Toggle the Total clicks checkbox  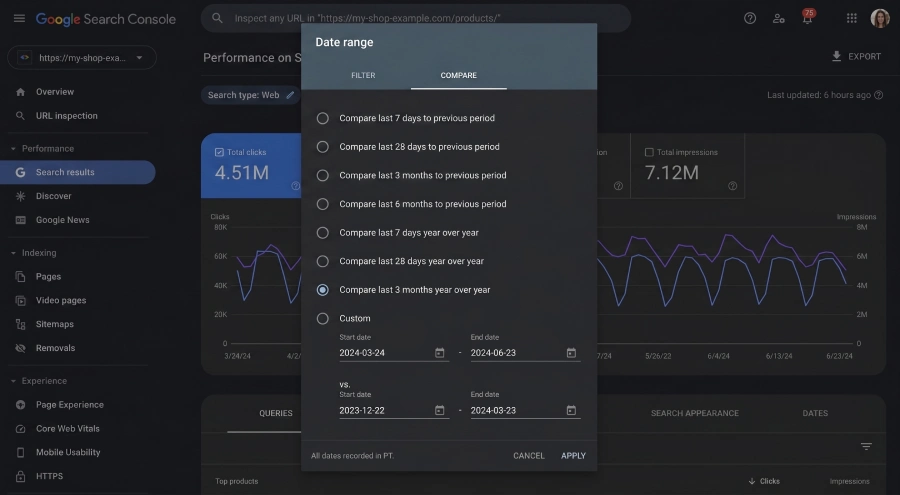[x=219, y=152]
